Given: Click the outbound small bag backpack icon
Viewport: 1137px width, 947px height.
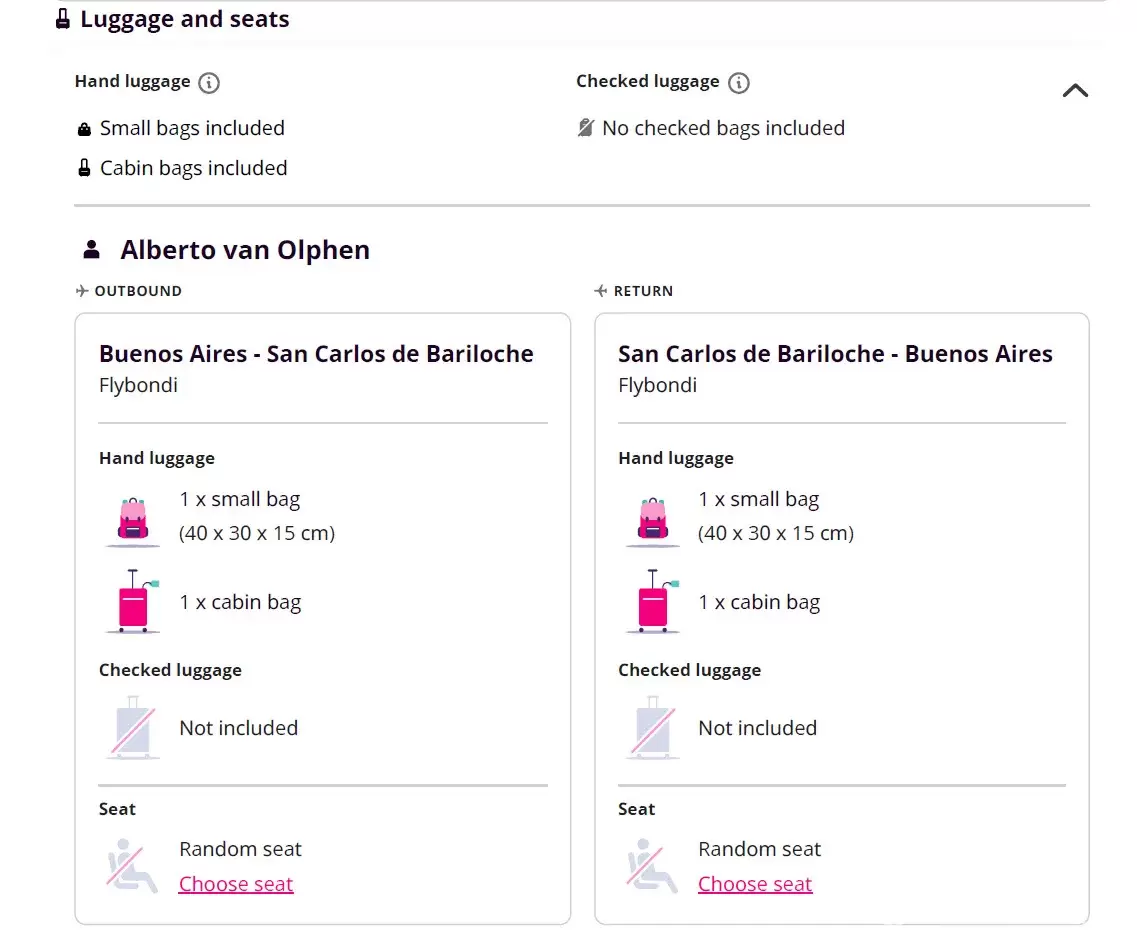Looking at the screenshot, I should coord(133,520).
